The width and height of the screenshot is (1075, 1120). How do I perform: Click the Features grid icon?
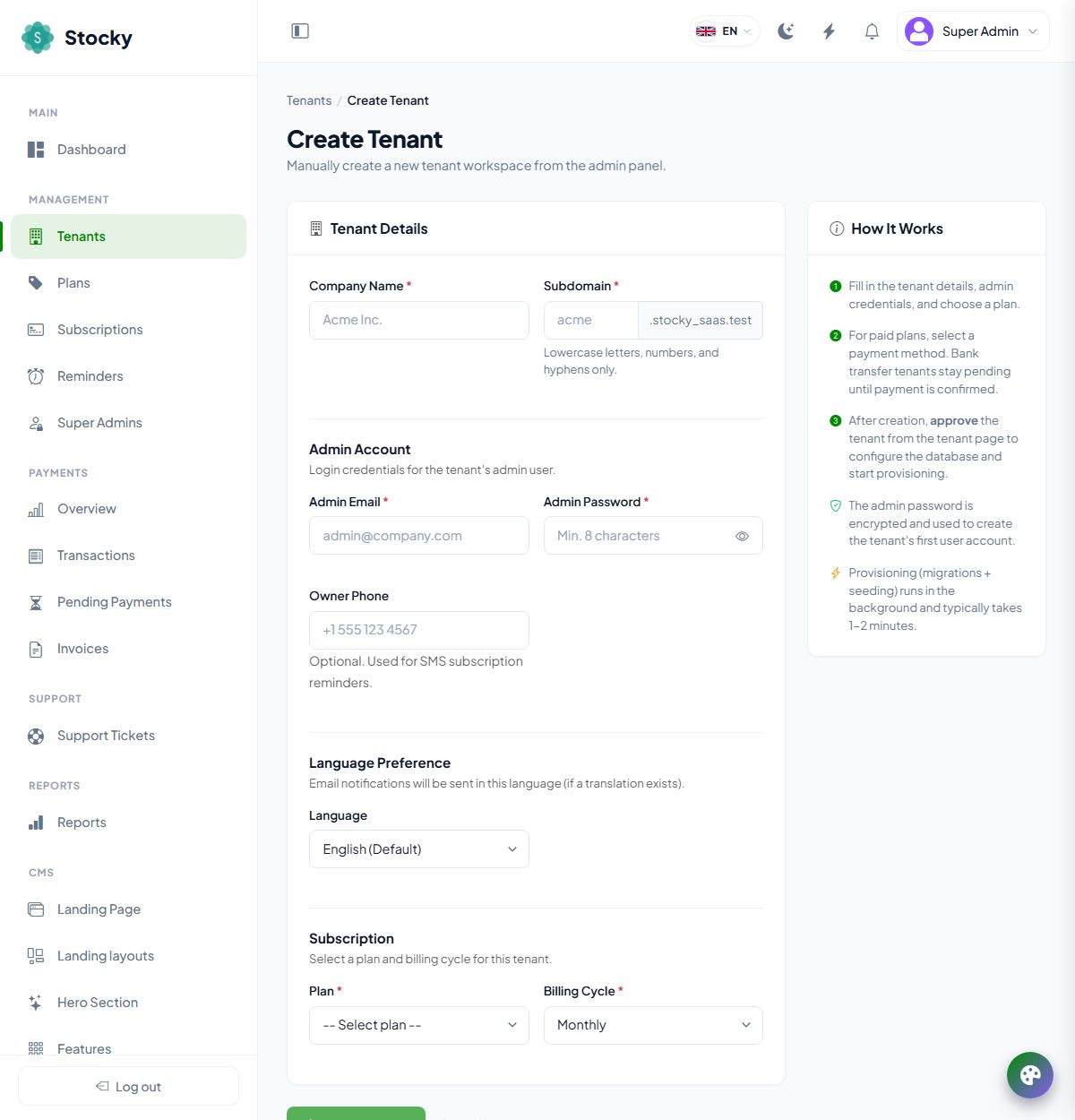36,1048
